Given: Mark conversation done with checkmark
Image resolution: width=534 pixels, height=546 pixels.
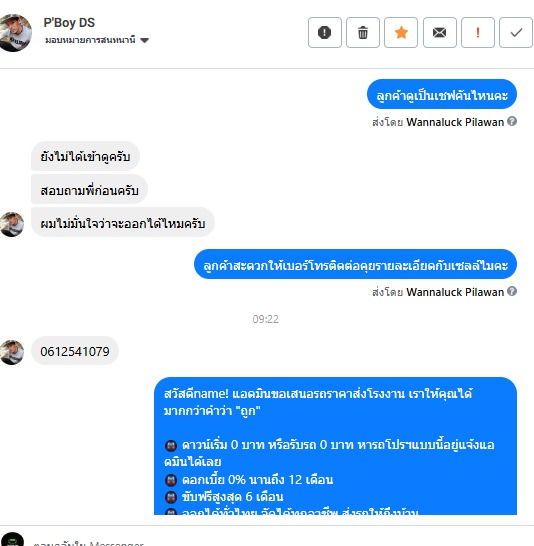Looking at the screenshot, I should pyautogui.click(x=516, y=32).
